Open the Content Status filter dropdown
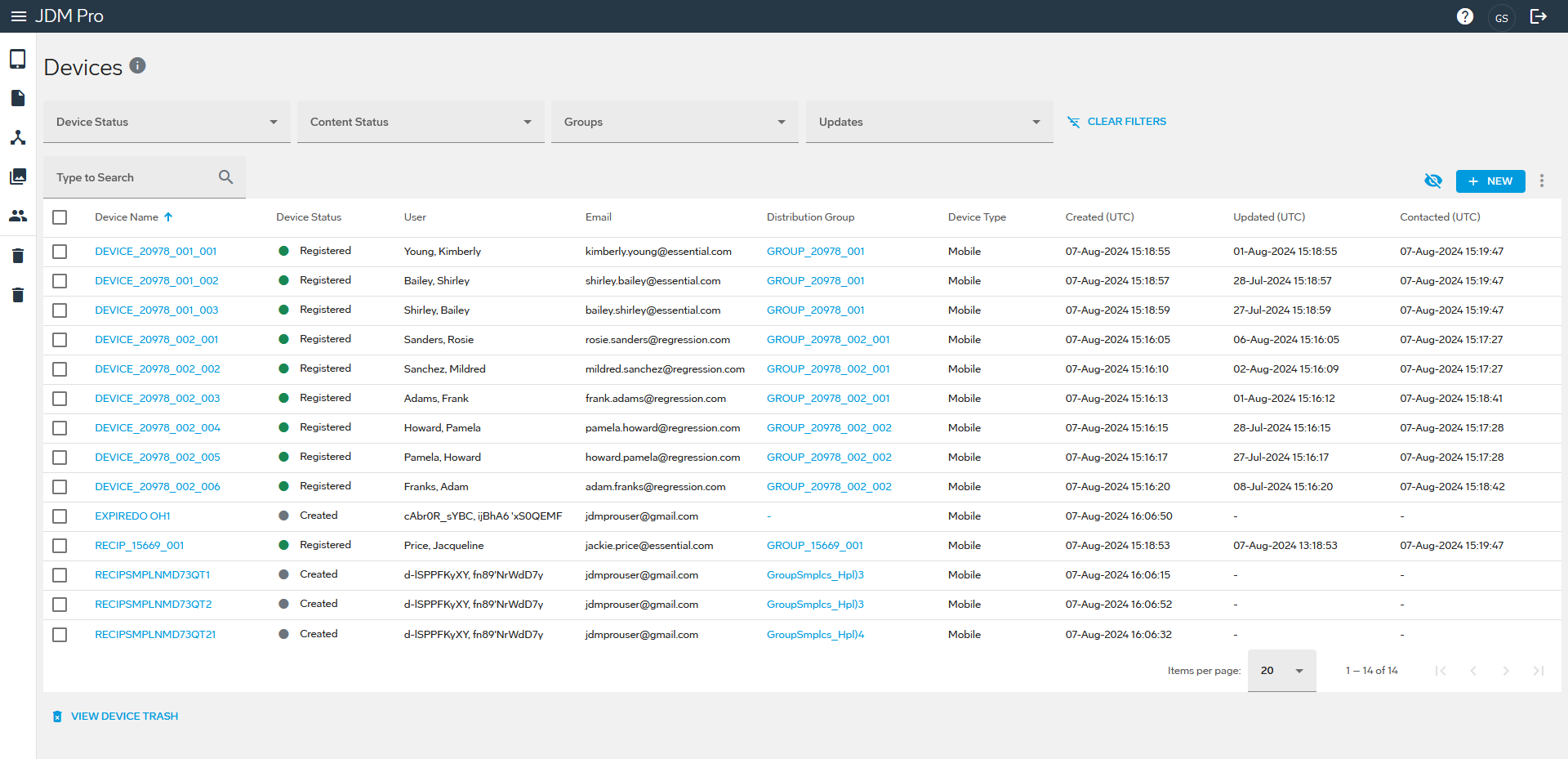 click(421, 122)
